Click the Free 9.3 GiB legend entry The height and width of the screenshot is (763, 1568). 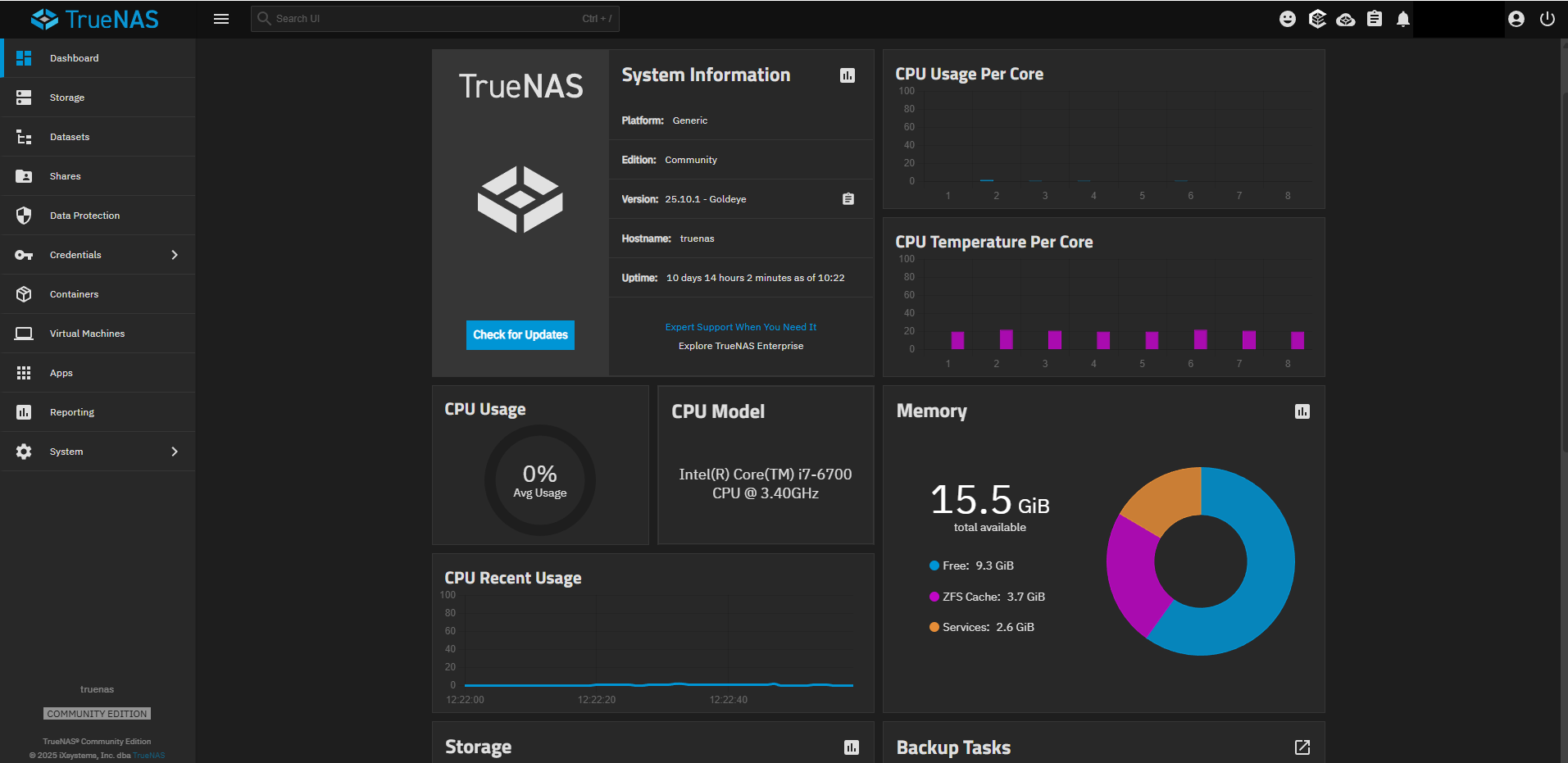972,565
